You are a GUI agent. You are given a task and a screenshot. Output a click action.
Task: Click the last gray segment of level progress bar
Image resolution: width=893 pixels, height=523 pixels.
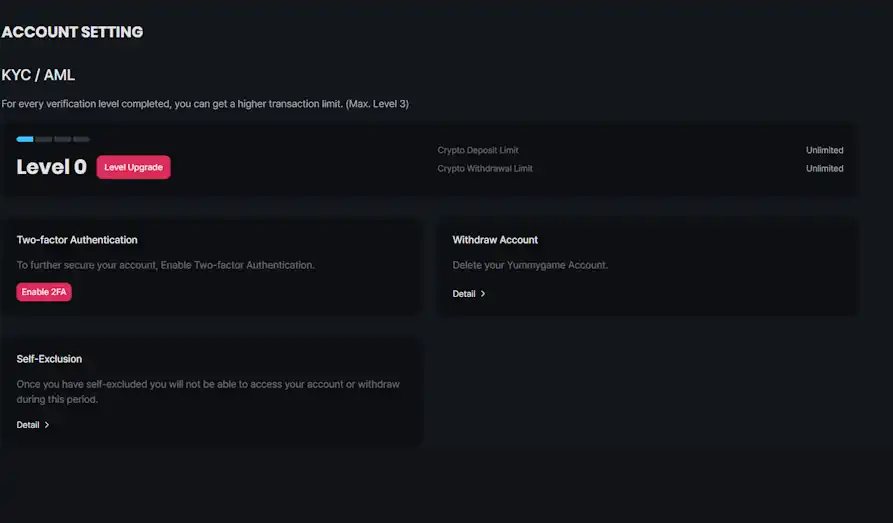(x=81, y=139)
